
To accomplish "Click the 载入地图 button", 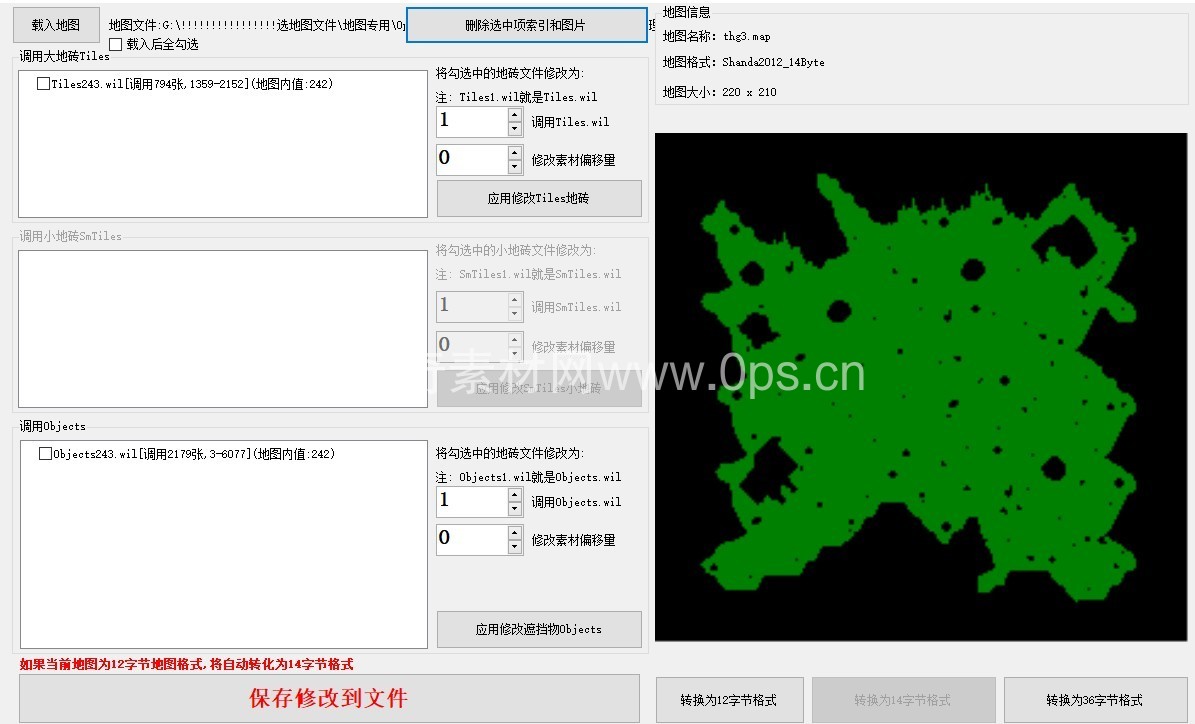I will coord(56,25).
